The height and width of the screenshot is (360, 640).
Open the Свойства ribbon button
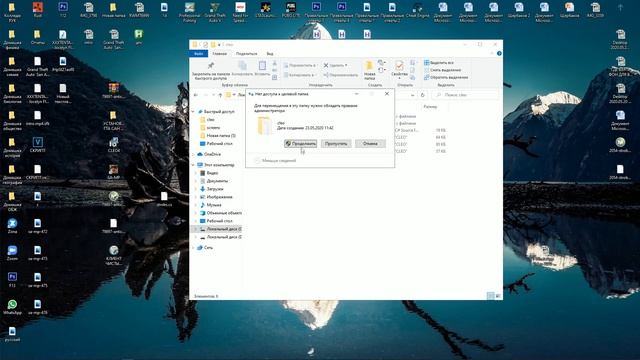399,69
